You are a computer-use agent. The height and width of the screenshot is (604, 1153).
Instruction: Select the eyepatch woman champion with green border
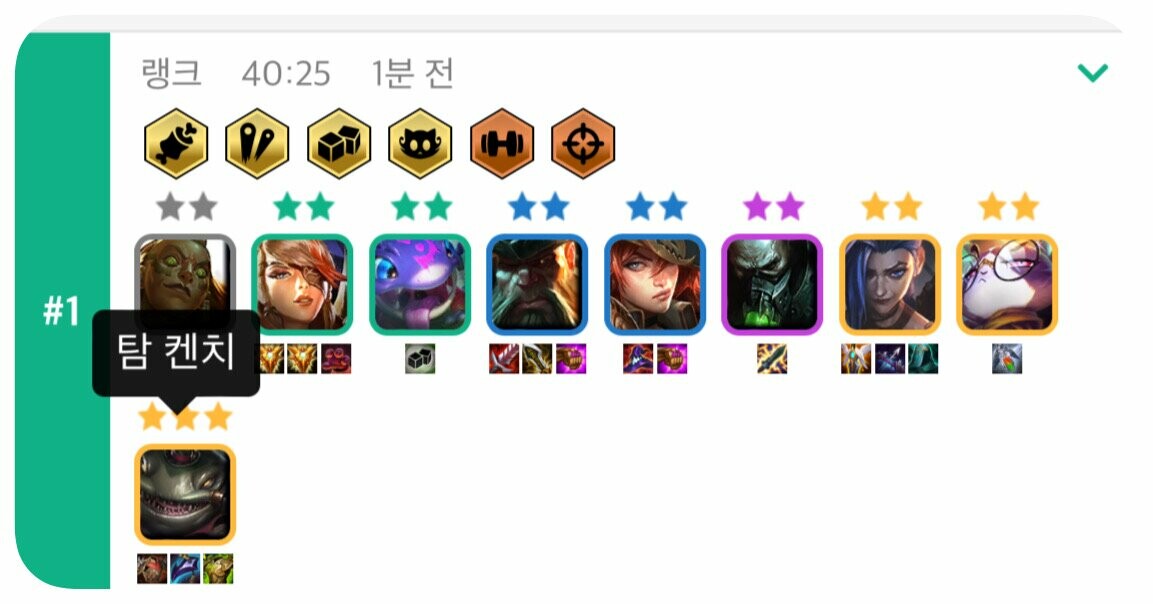click(302, 284)
